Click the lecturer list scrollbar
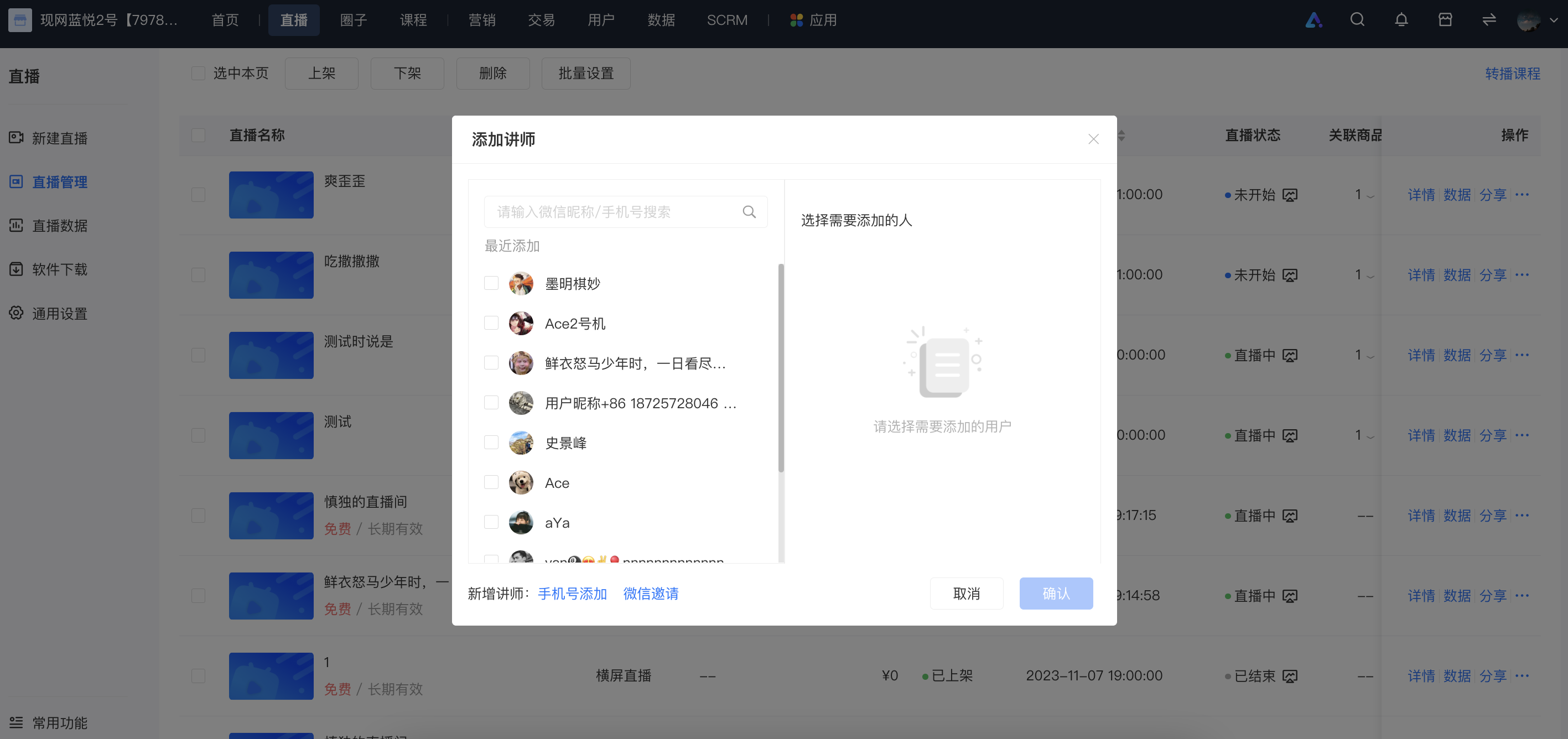The image size is (1568, 739). click(x=781, y=368)
